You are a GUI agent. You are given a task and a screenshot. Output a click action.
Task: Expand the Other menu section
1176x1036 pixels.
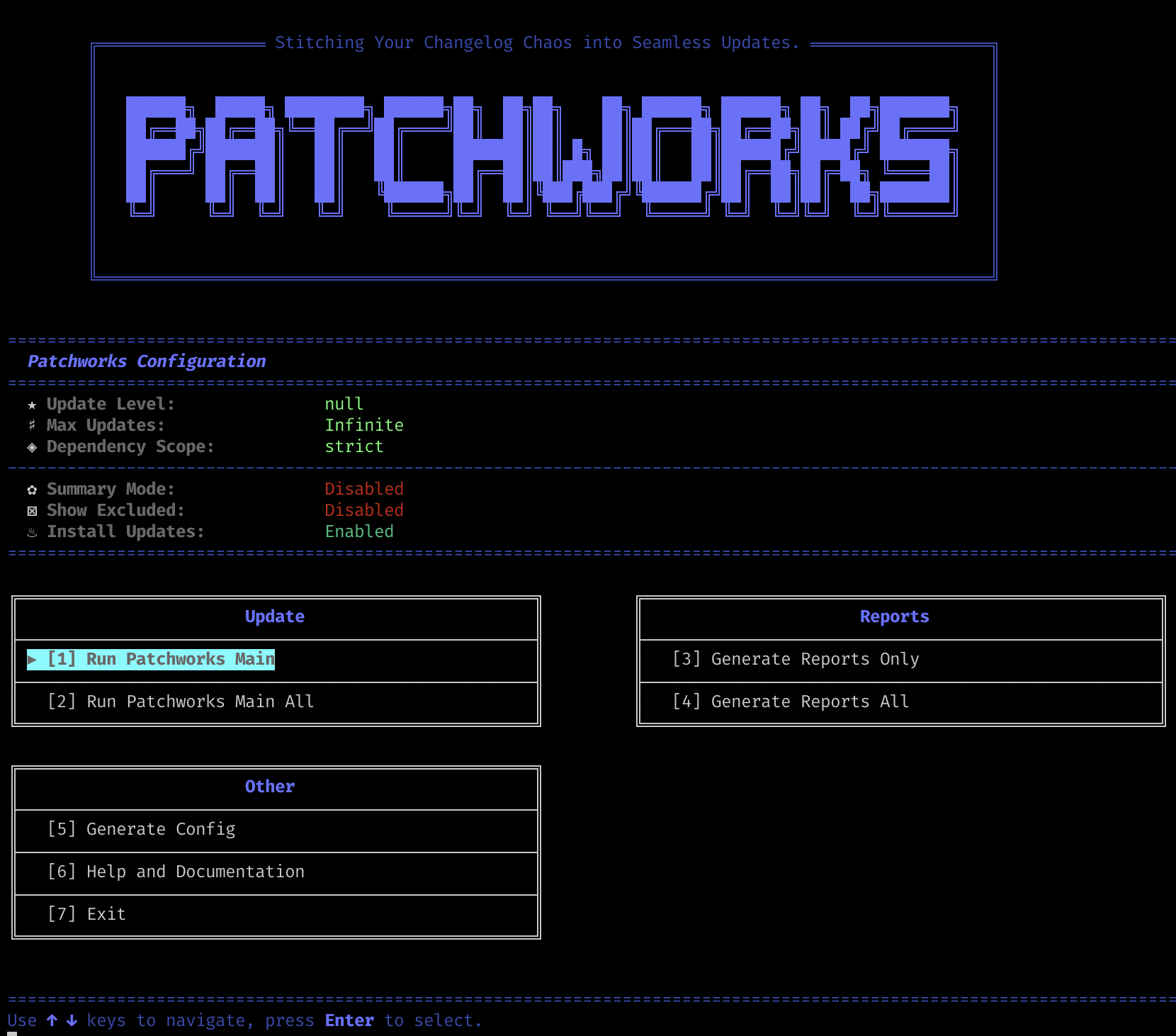[x=269, y=786]
